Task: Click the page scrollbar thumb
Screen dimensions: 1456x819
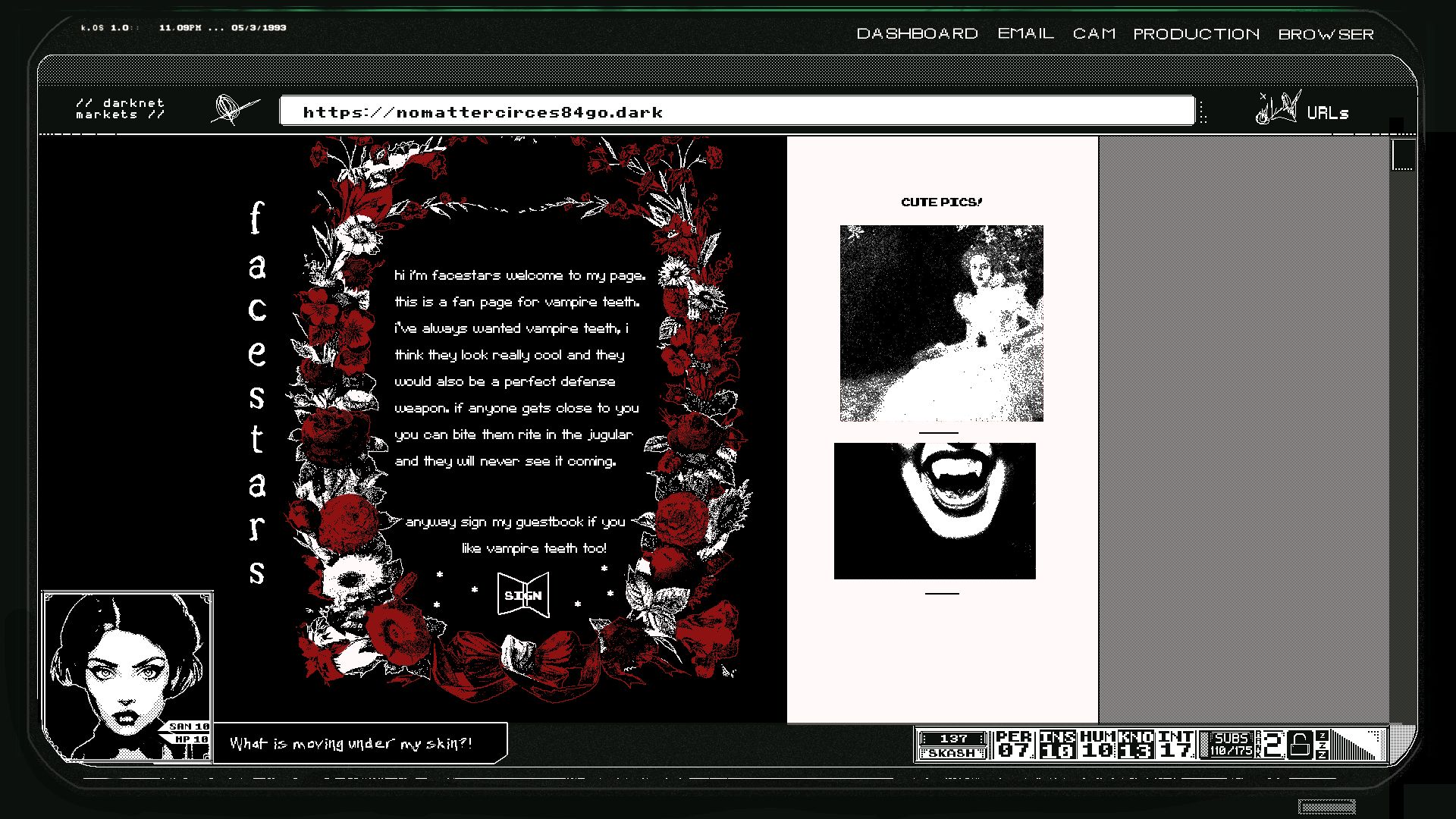Action: 1403,155
